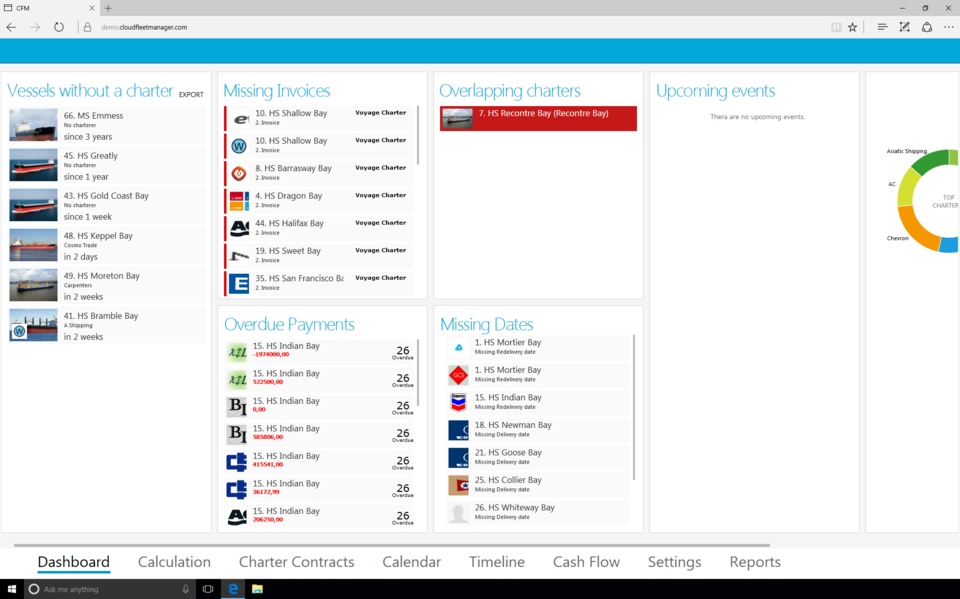
Task: Click the favorites star icon in address bar
Action: tap(852, 27)
